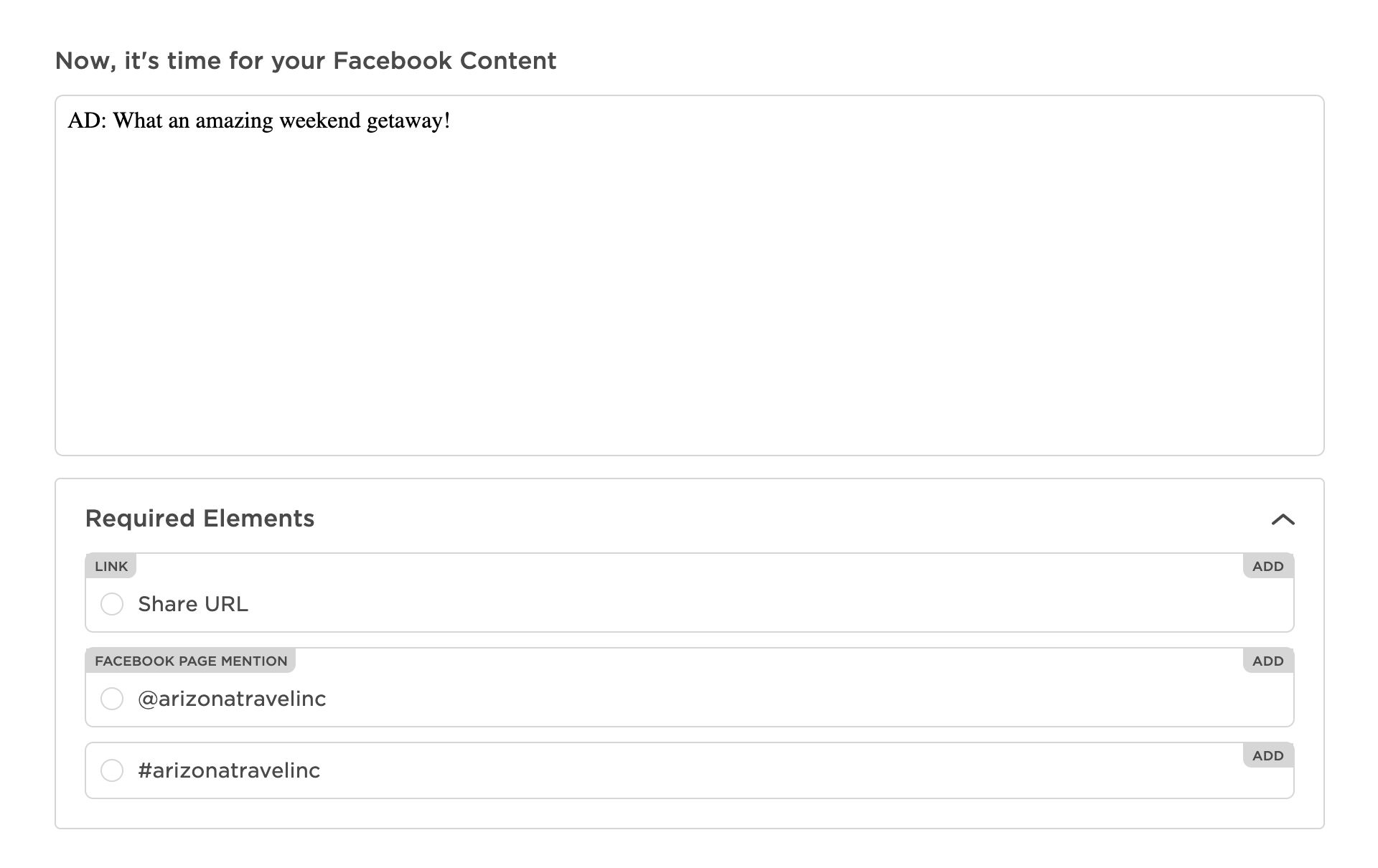Click inside the Facebook content text area
Image resolution: width=1378 pixels, height=868 pixels.
(x=689, y=287)
